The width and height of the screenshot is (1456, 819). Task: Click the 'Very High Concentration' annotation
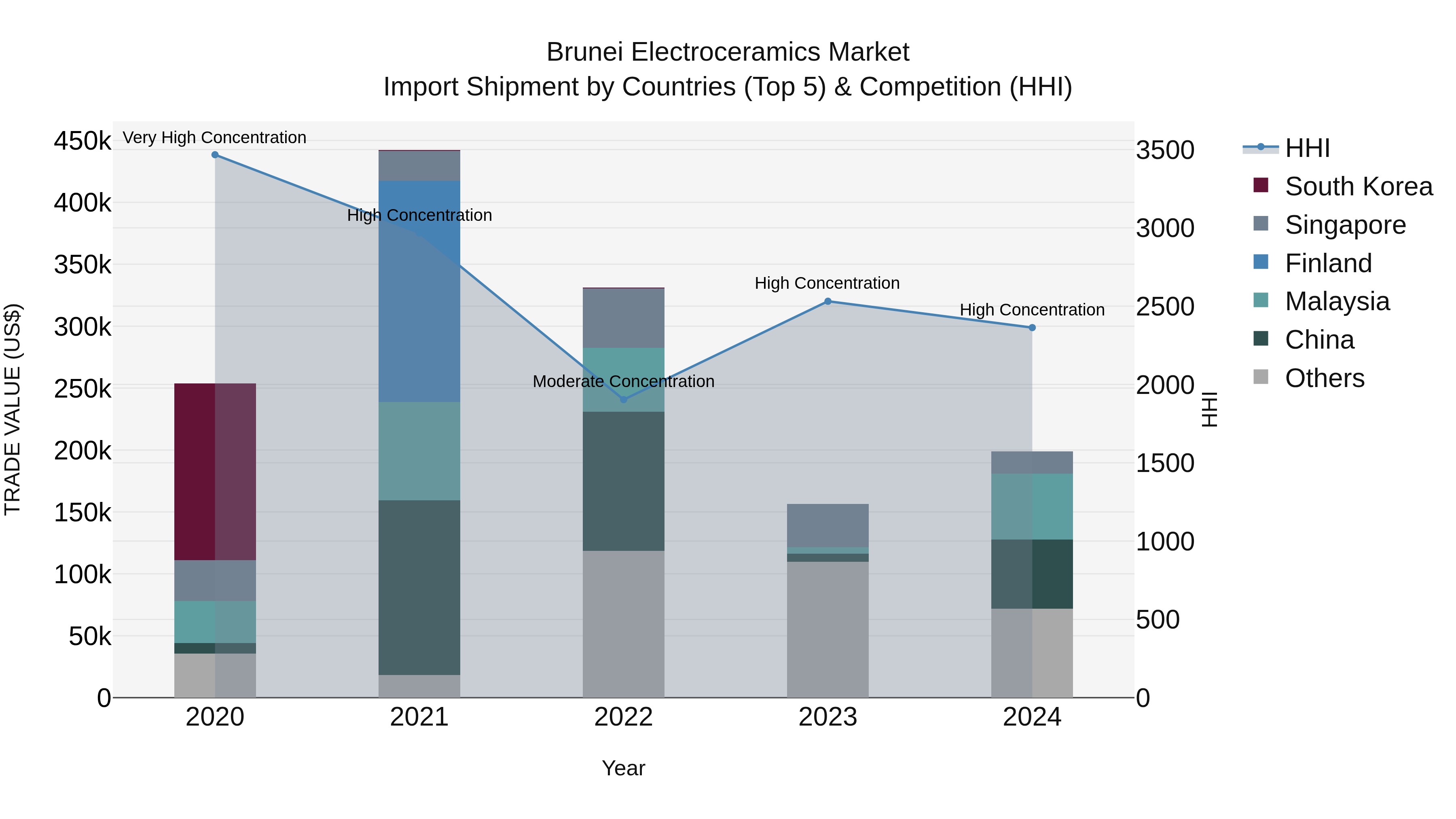pyautogui.click(x=215, y=138)
